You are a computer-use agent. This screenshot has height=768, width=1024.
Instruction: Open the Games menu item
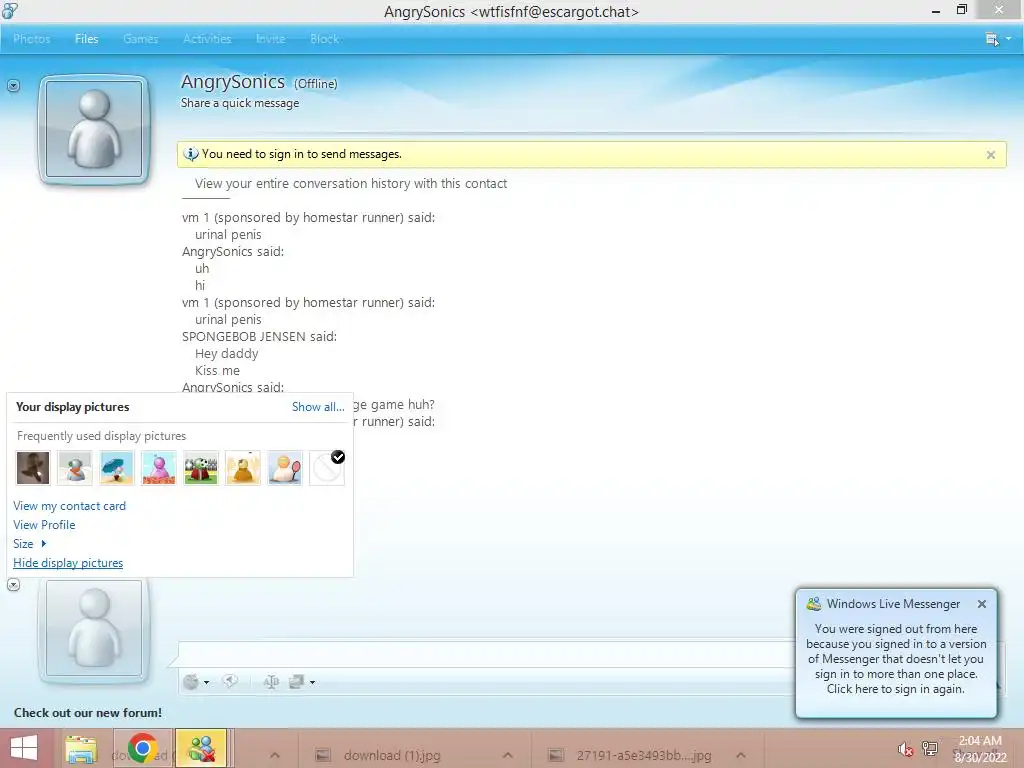click(140, 39)
